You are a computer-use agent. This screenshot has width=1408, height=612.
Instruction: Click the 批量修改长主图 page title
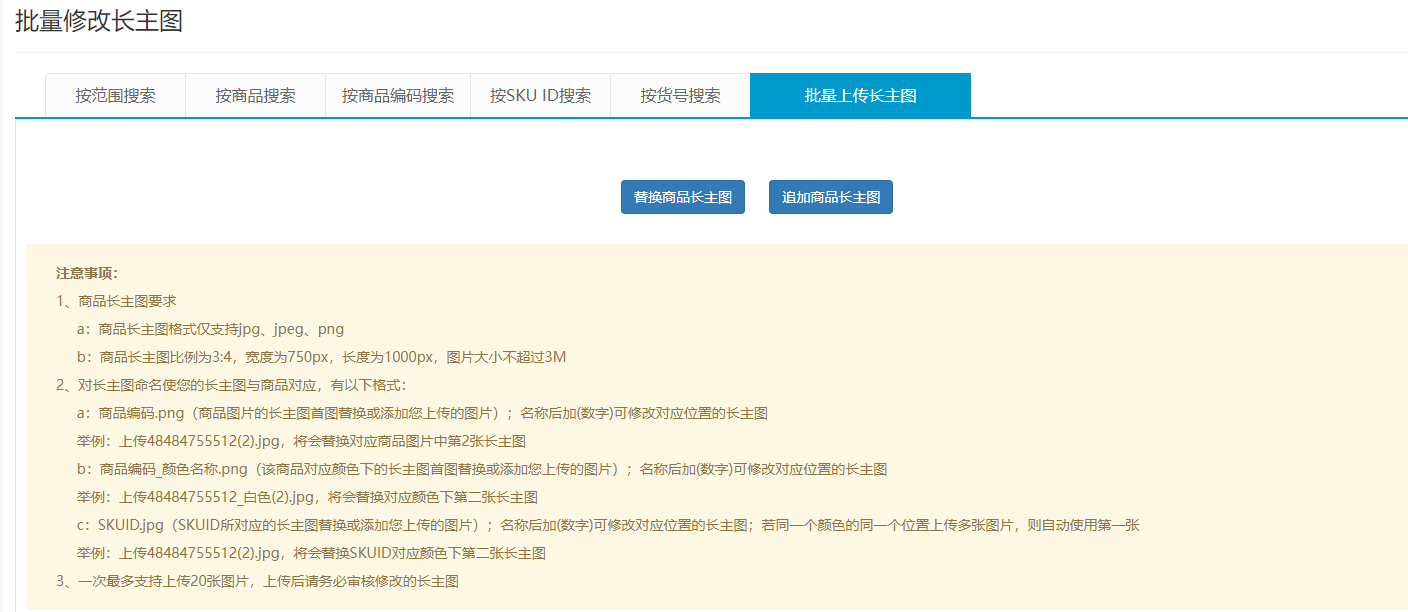coord(99,21)
